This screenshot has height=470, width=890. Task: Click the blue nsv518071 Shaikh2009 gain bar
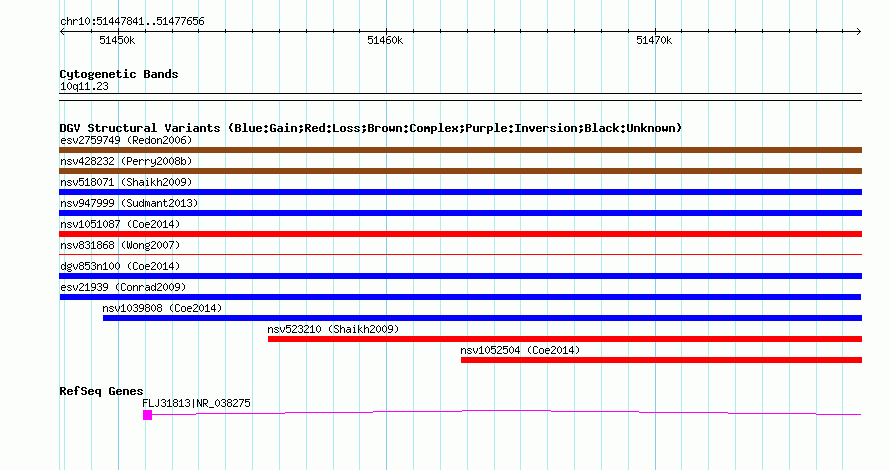coord(460,192)
